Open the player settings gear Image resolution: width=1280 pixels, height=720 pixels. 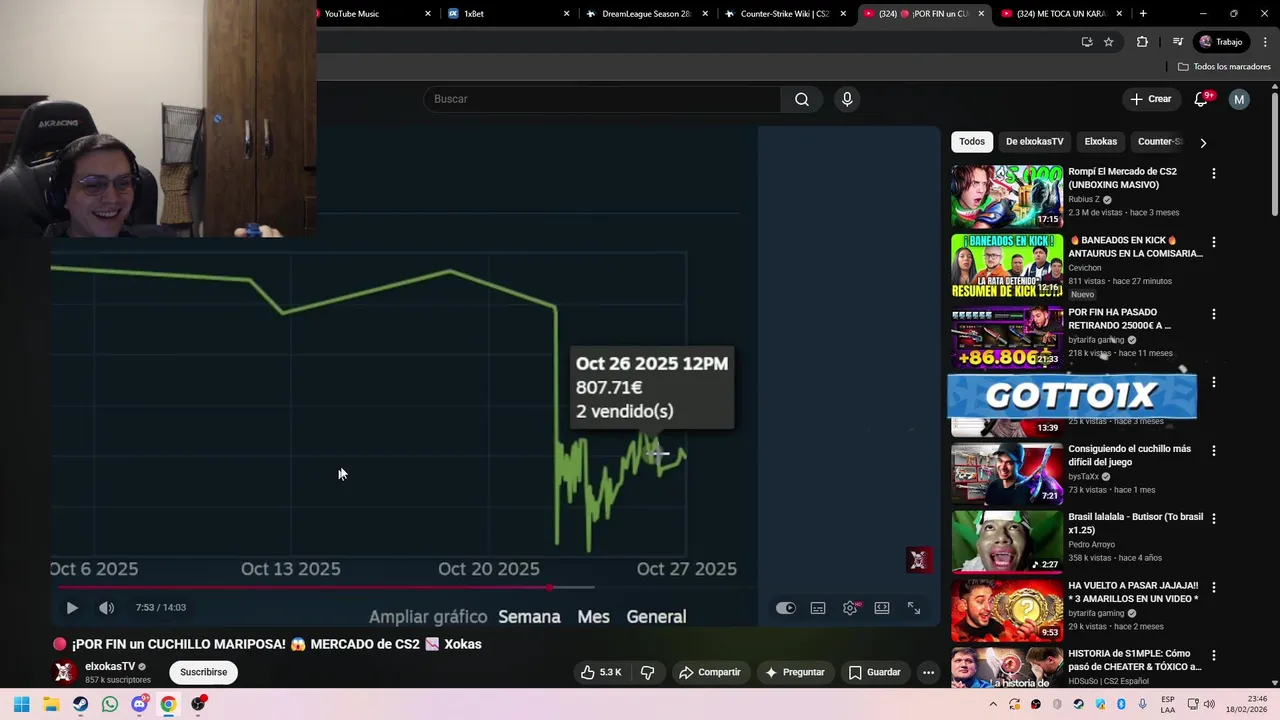[x=850, y=608]
